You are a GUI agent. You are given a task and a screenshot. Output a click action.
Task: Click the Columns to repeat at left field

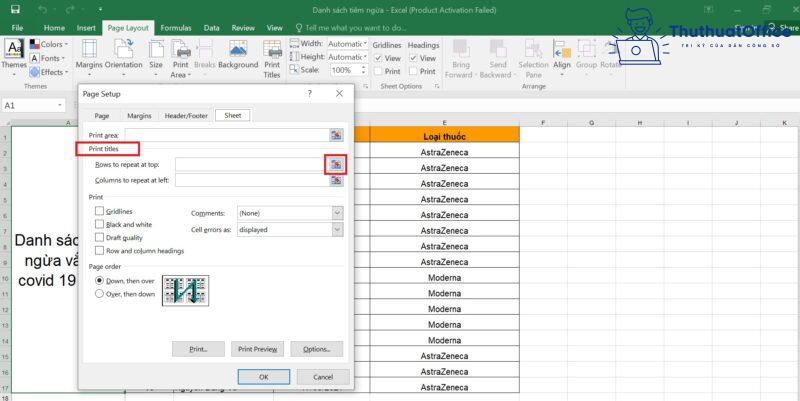(252, 180)
